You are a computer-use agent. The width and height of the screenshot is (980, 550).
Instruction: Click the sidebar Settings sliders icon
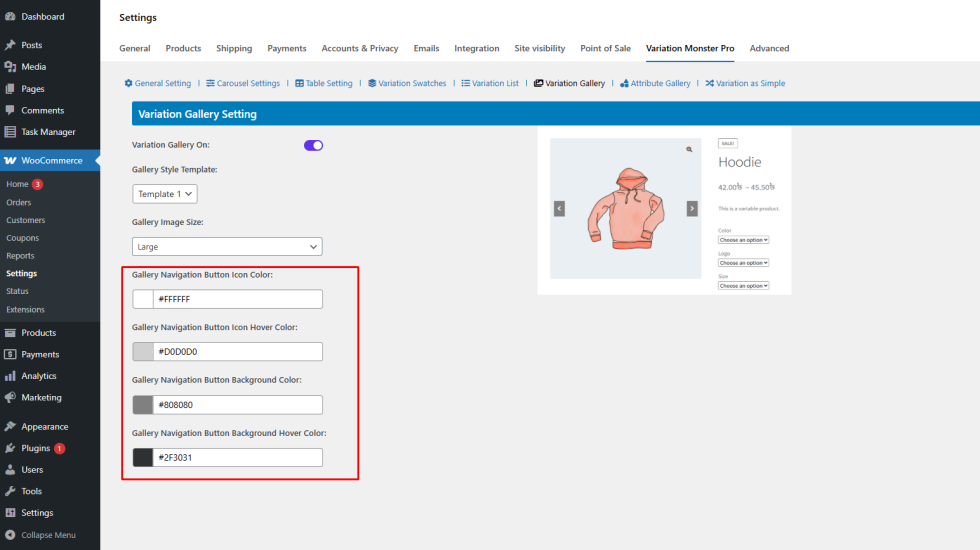click(x=10, y=512)
